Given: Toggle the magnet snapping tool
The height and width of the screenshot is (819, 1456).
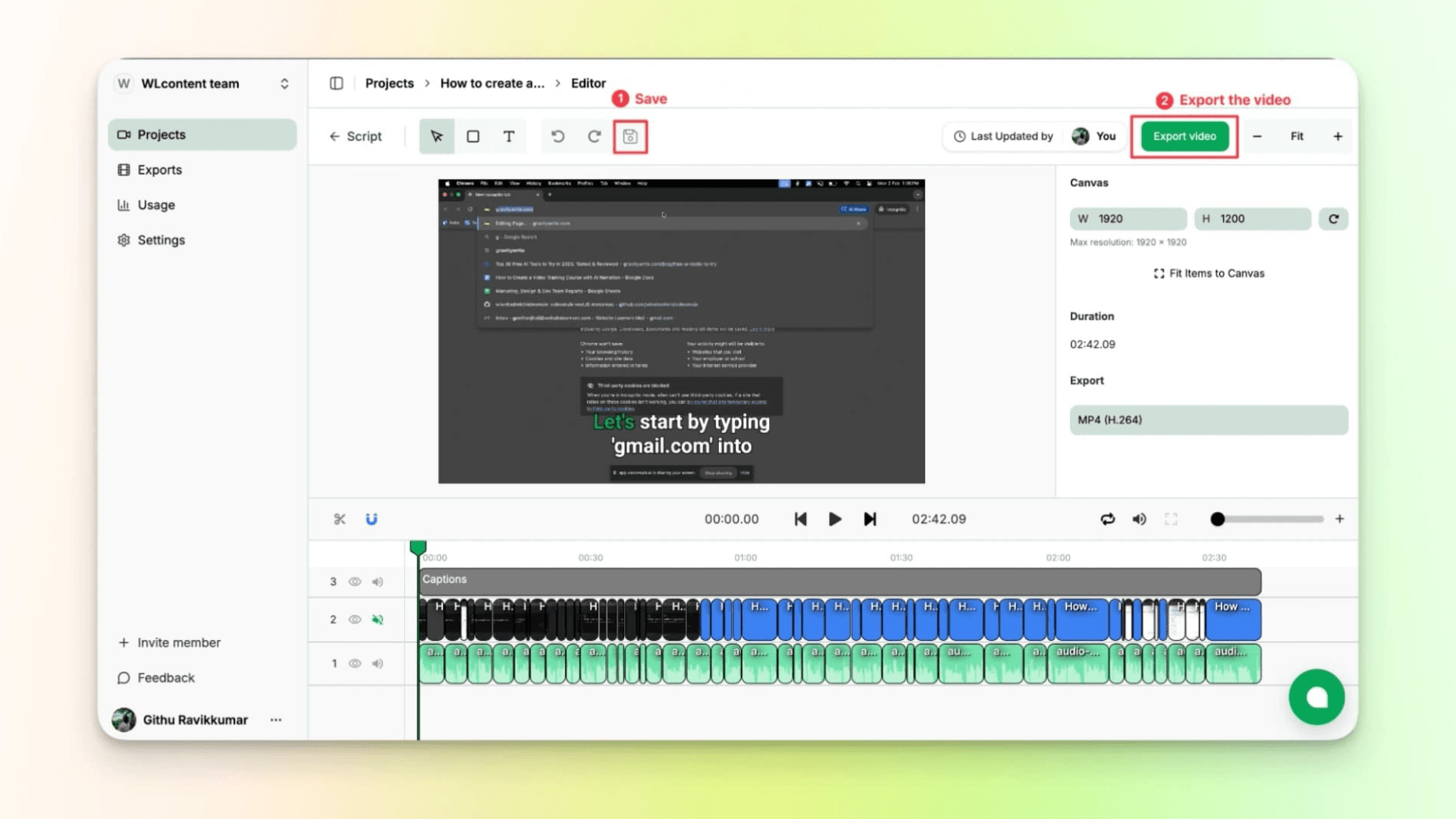Looking at the screenshot, I should click(x=372, y=519).
